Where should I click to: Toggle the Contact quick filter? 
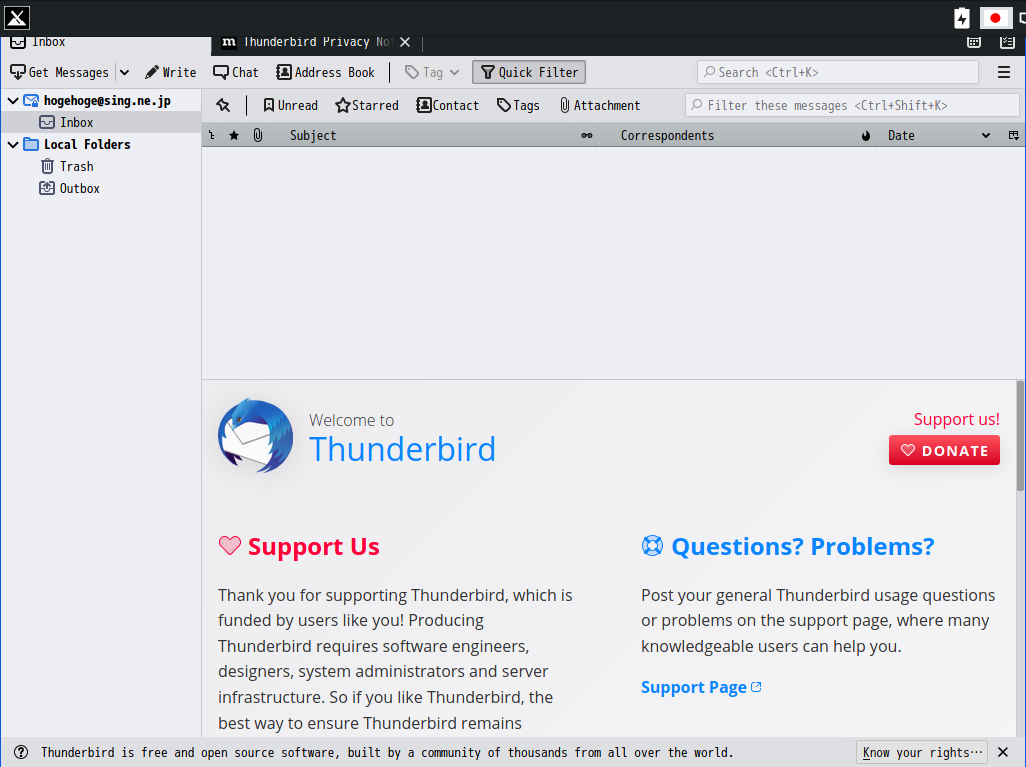tap(448, 105)
